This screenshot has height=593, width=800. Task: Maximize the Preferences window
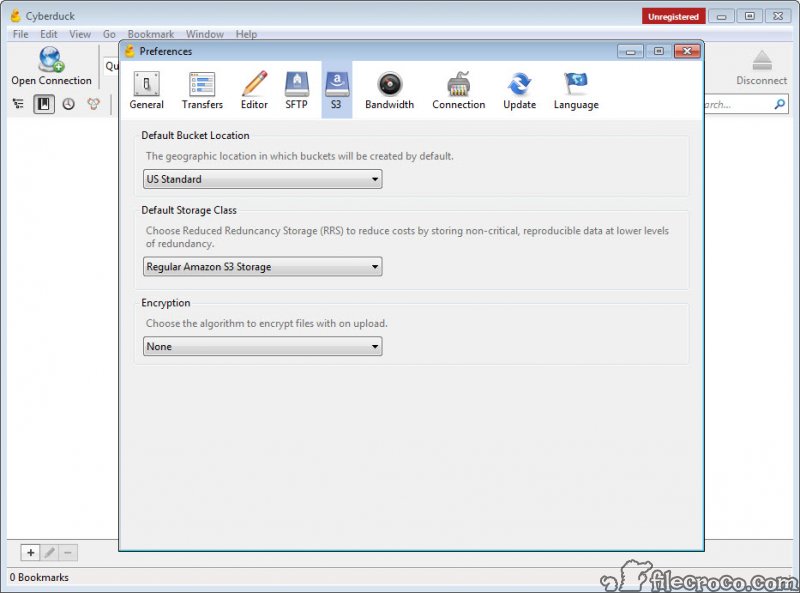point(659,51)
